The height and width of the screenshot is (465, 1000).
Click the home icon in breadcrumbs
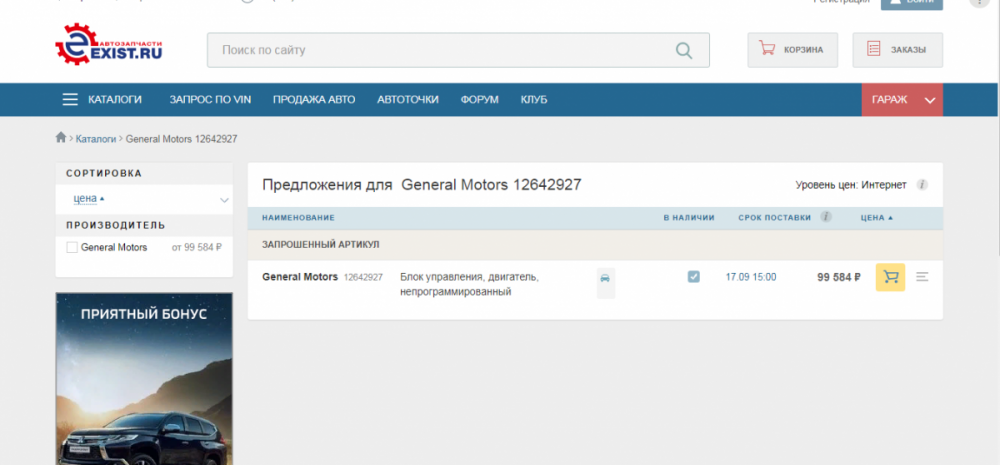pyautogui.click(x=61, y=137)
